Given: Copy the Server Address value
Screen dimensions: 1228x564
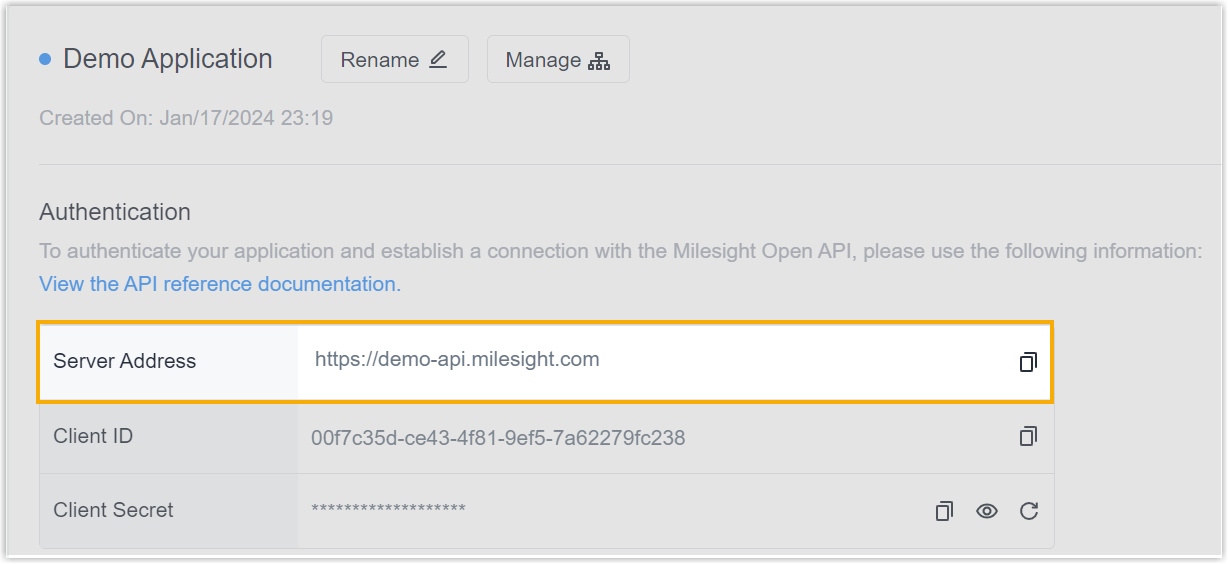Looking at the screenshot, I should [1028, 362].
